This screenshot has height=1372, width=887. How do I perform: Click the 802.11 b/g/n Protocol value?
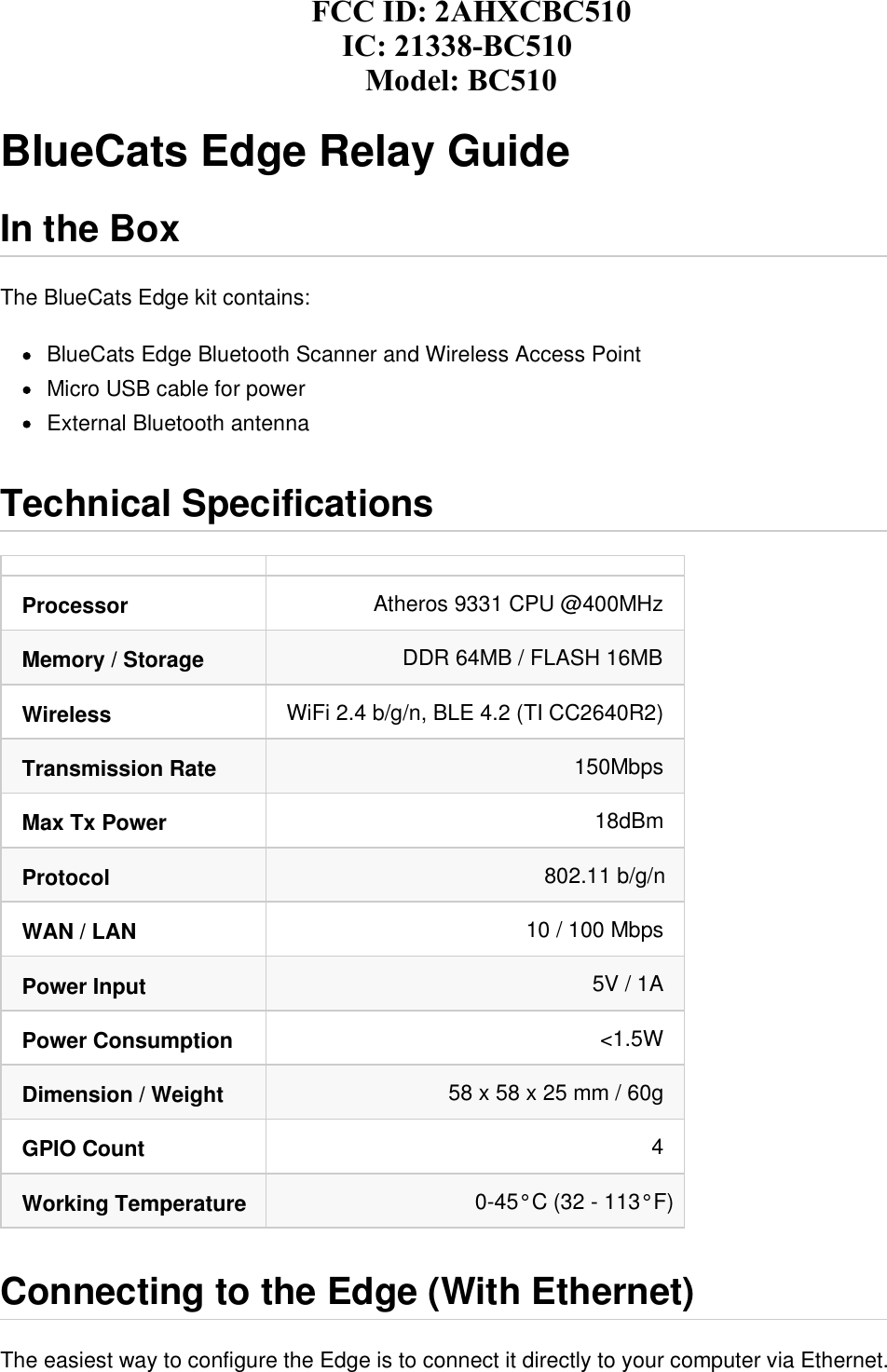point(604,876)
